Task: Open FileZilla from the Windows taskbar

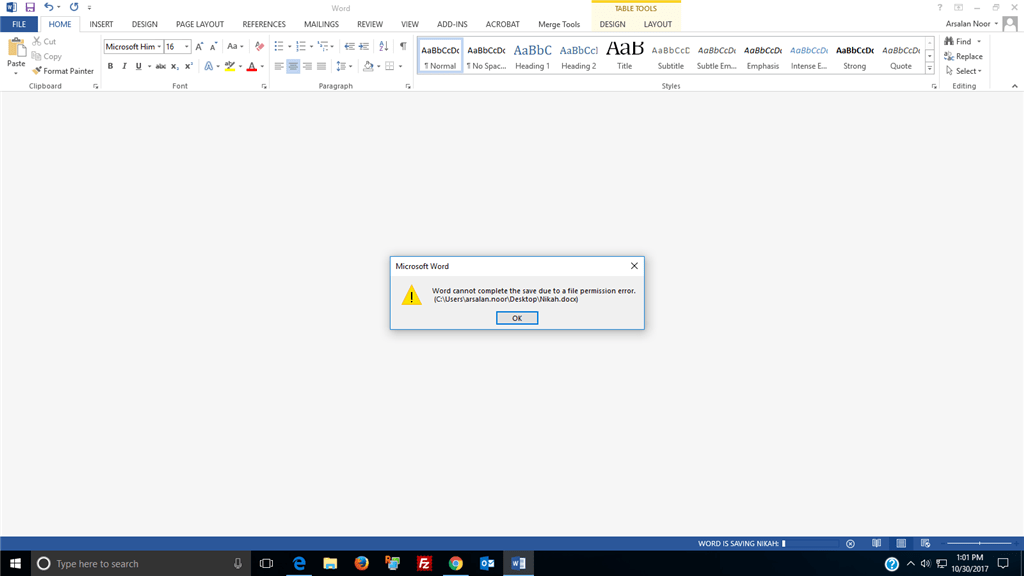Action: [424, 563]
